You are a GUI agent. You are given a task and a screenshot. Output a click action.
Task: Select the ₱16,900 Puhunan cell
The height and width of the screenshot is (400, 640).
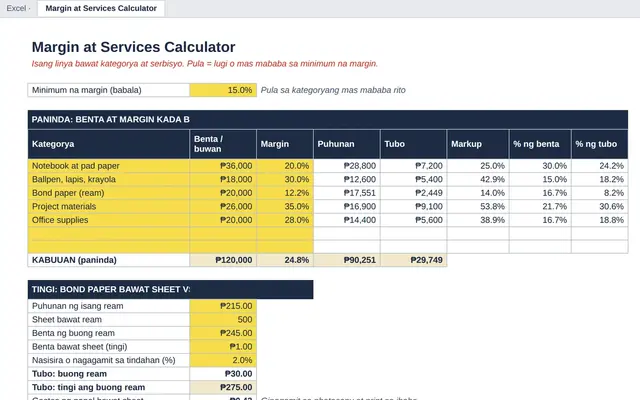347,206
